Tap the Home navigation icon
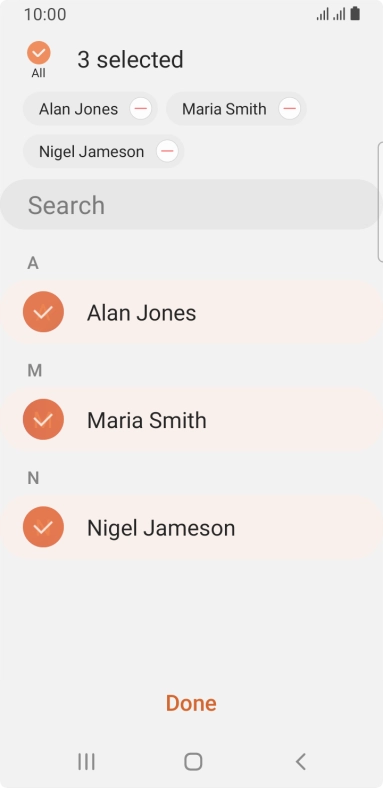 click(193, 761)
